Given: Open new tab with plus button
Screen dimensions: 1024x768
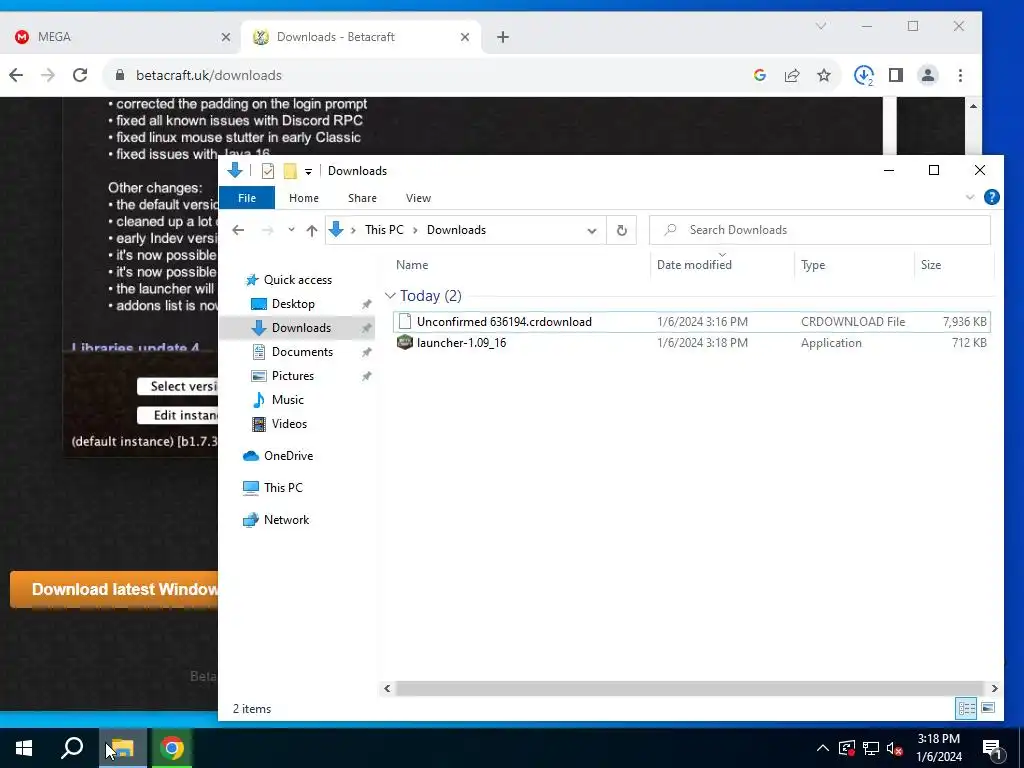Looking at the screenshot, I should [x=503, y=37].
